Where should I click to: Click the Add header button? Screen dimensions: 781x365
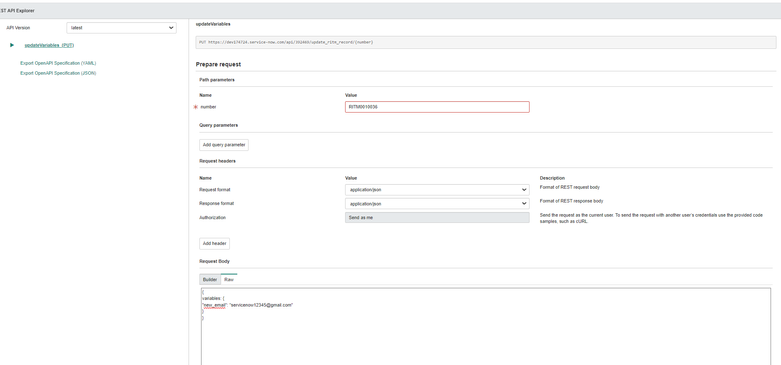[214, 243]
